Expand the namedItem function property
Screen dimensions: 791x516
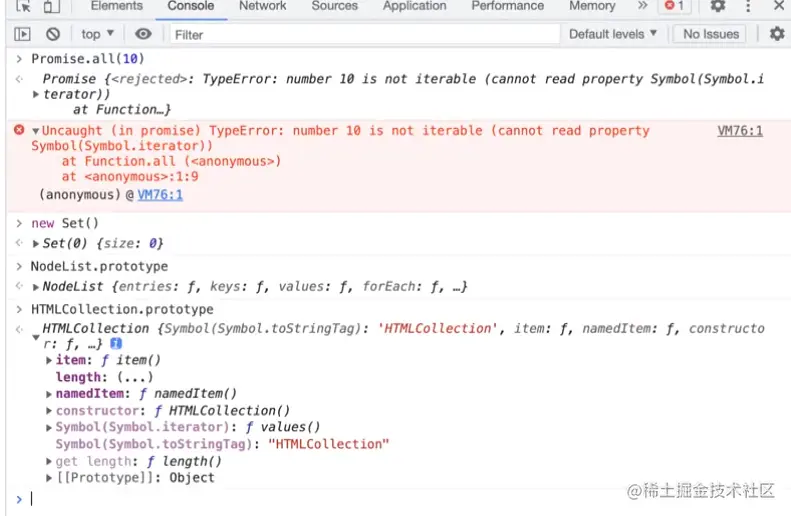click(x=49, y=394)
